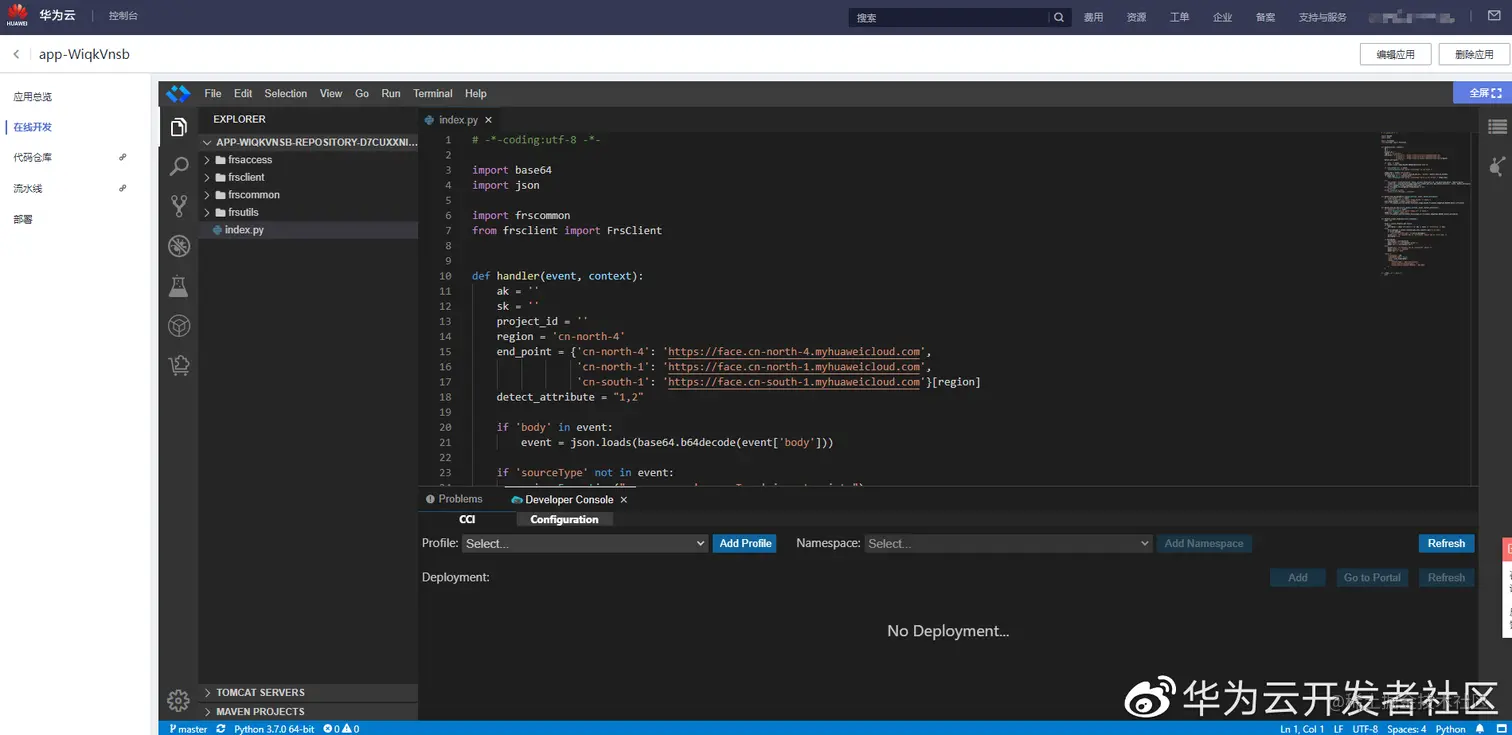1512x735 pixels.
Task: Click UTF-8 encoding in status bar
Action: (x=1365, y=729)
